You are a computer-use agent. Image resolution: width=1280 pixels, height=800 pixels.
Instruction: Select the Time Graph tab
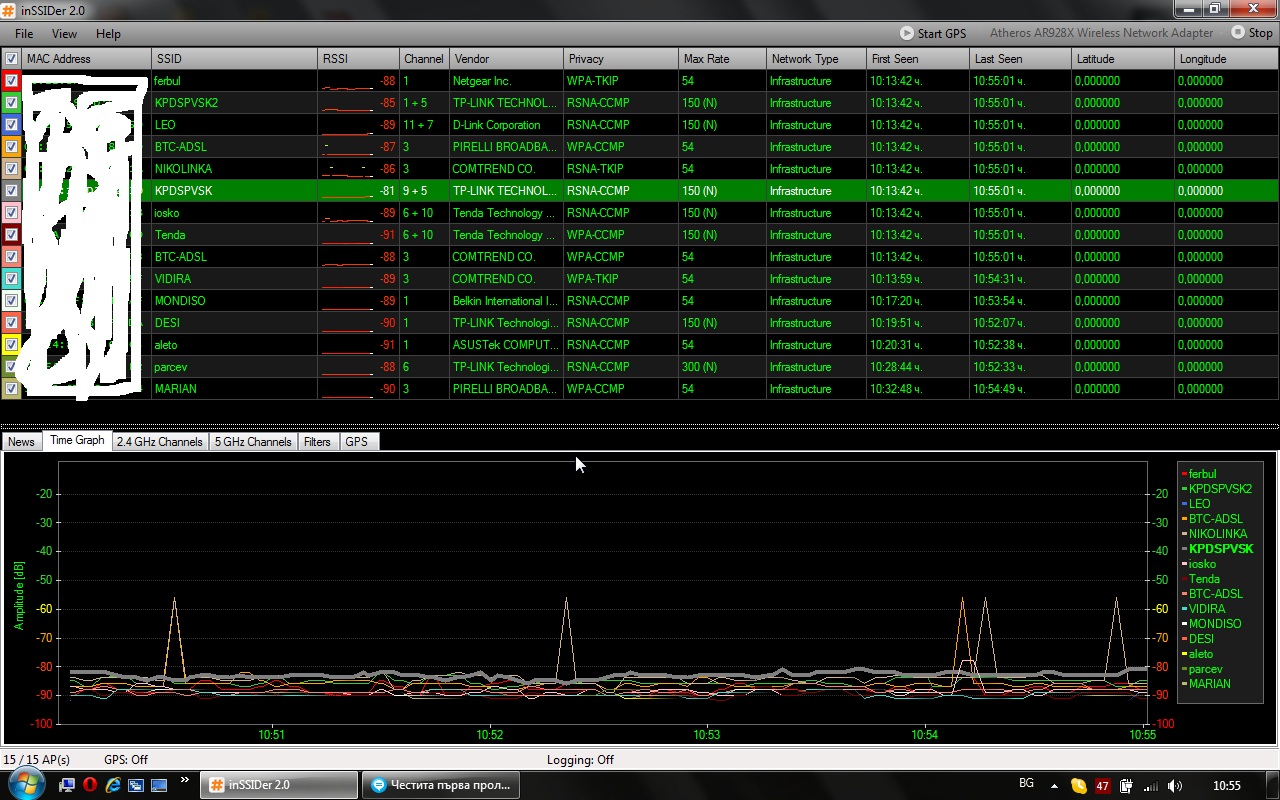pos(77,440)
